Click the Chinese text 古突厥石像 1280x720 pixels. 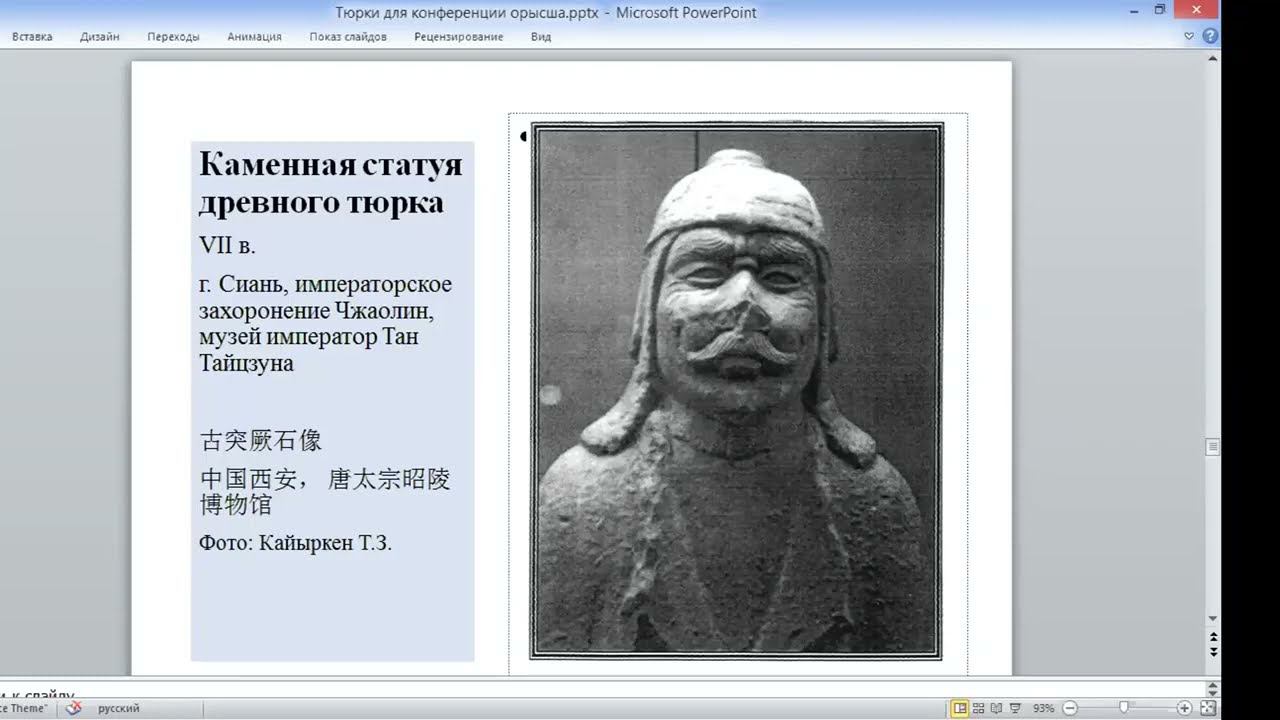point(260,440)
